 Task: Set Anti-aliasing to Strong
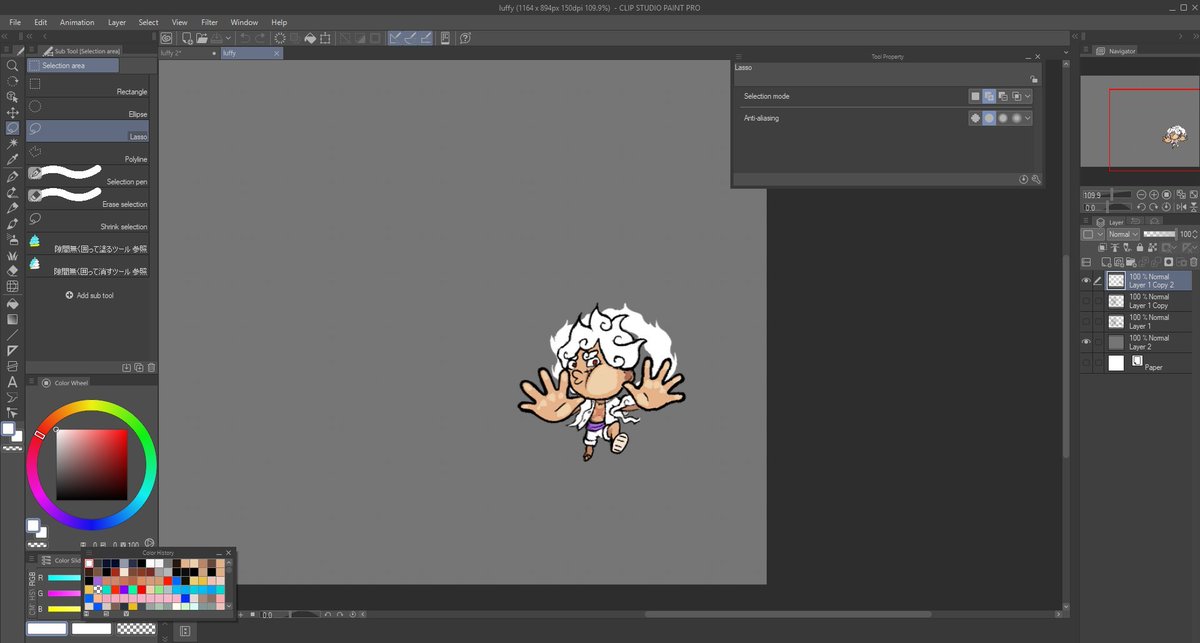[x=1016, y=118]
